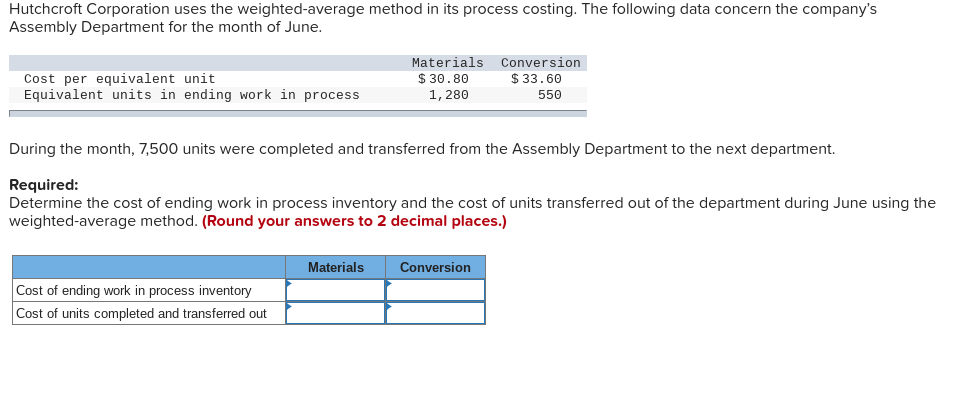Screen dimensions: 957x397
Task: Select the Conversion input for ending work in process
Action: pos(435,290)
